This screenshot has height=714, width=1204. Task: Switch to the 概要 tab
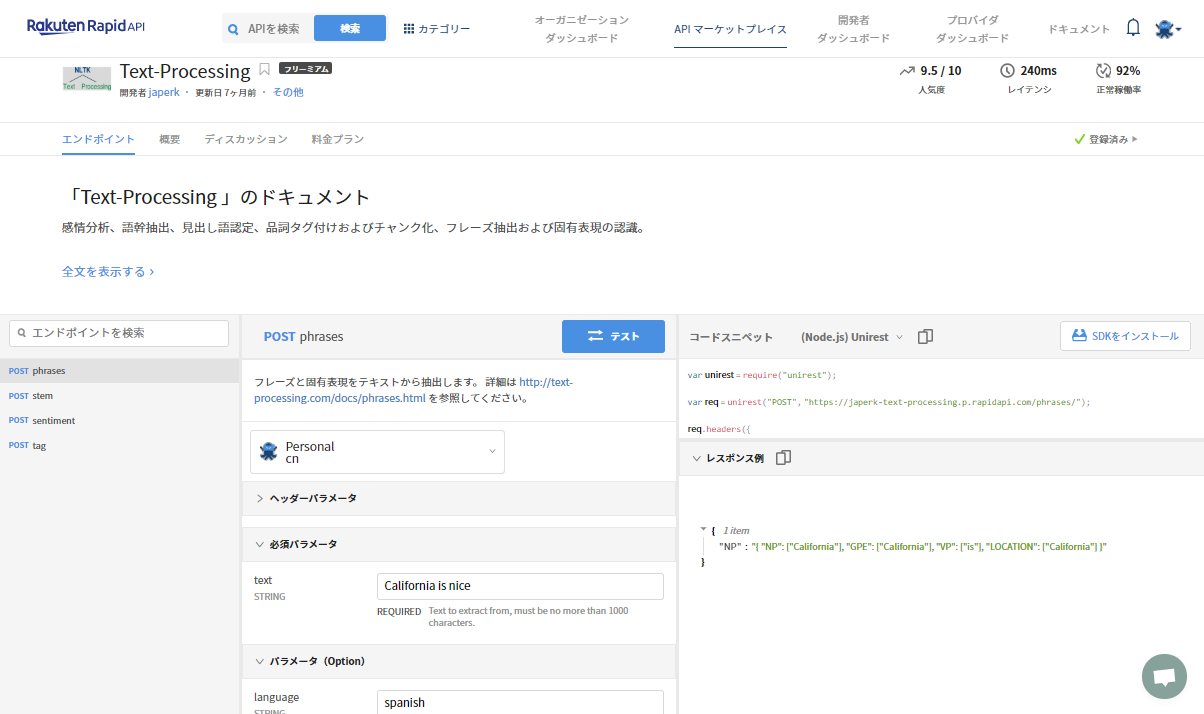pos(170,139)
